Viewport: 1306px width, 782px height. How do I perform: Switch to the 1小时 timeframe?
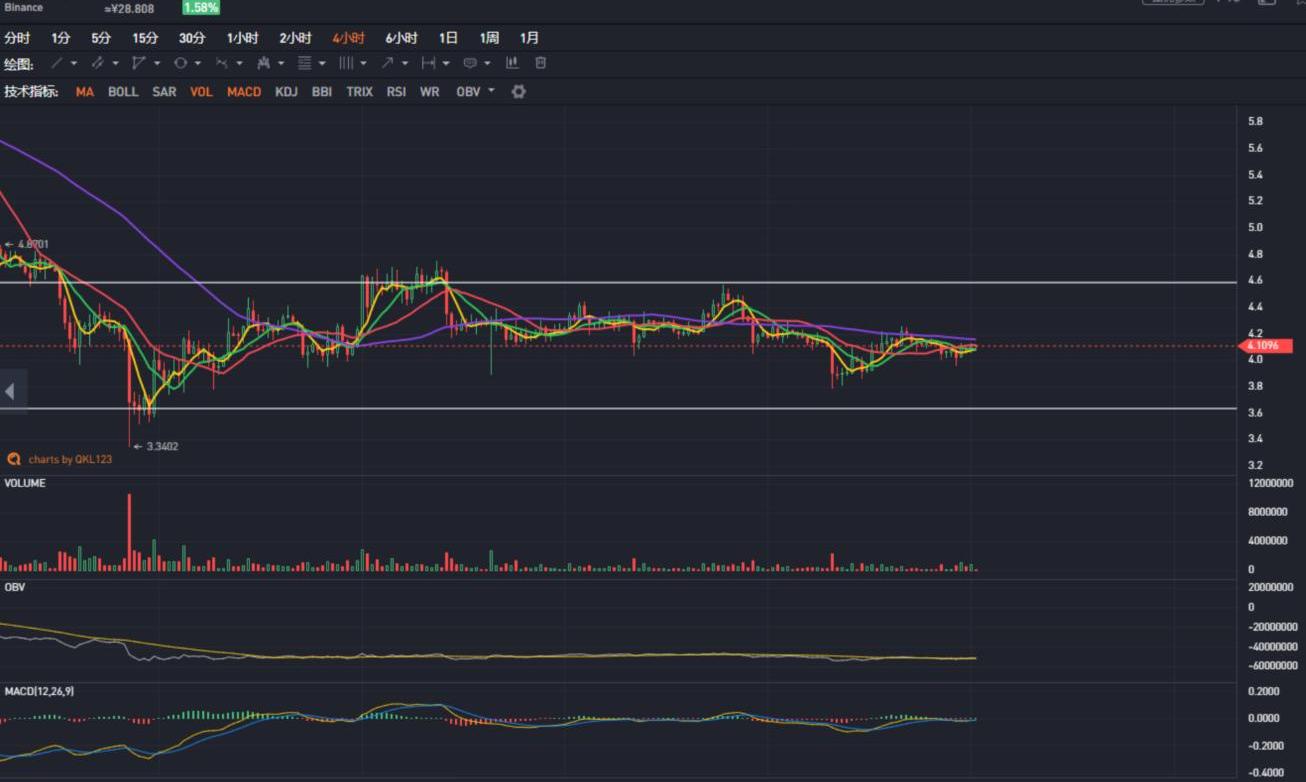242,38
